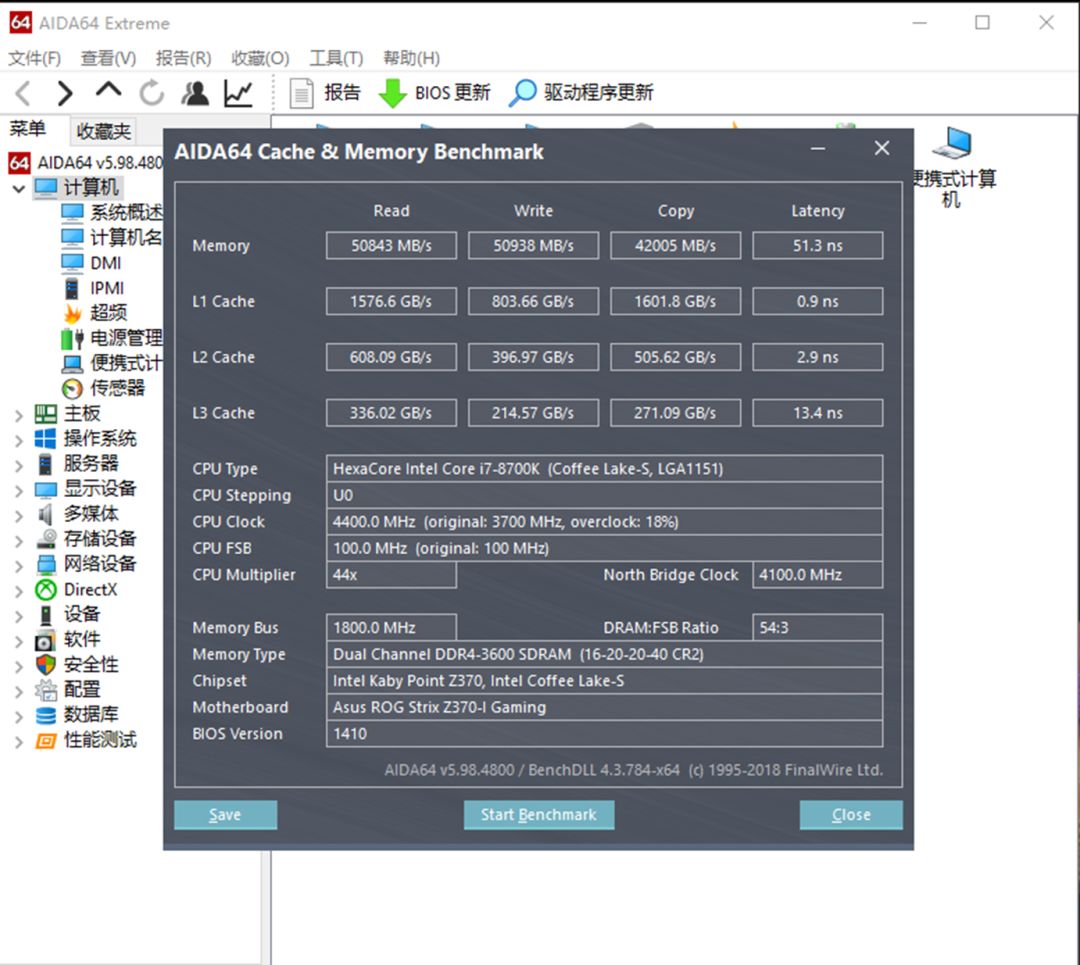Expand the DirectX node
This screenshot has width=1080, height=965.
(19, 591)
